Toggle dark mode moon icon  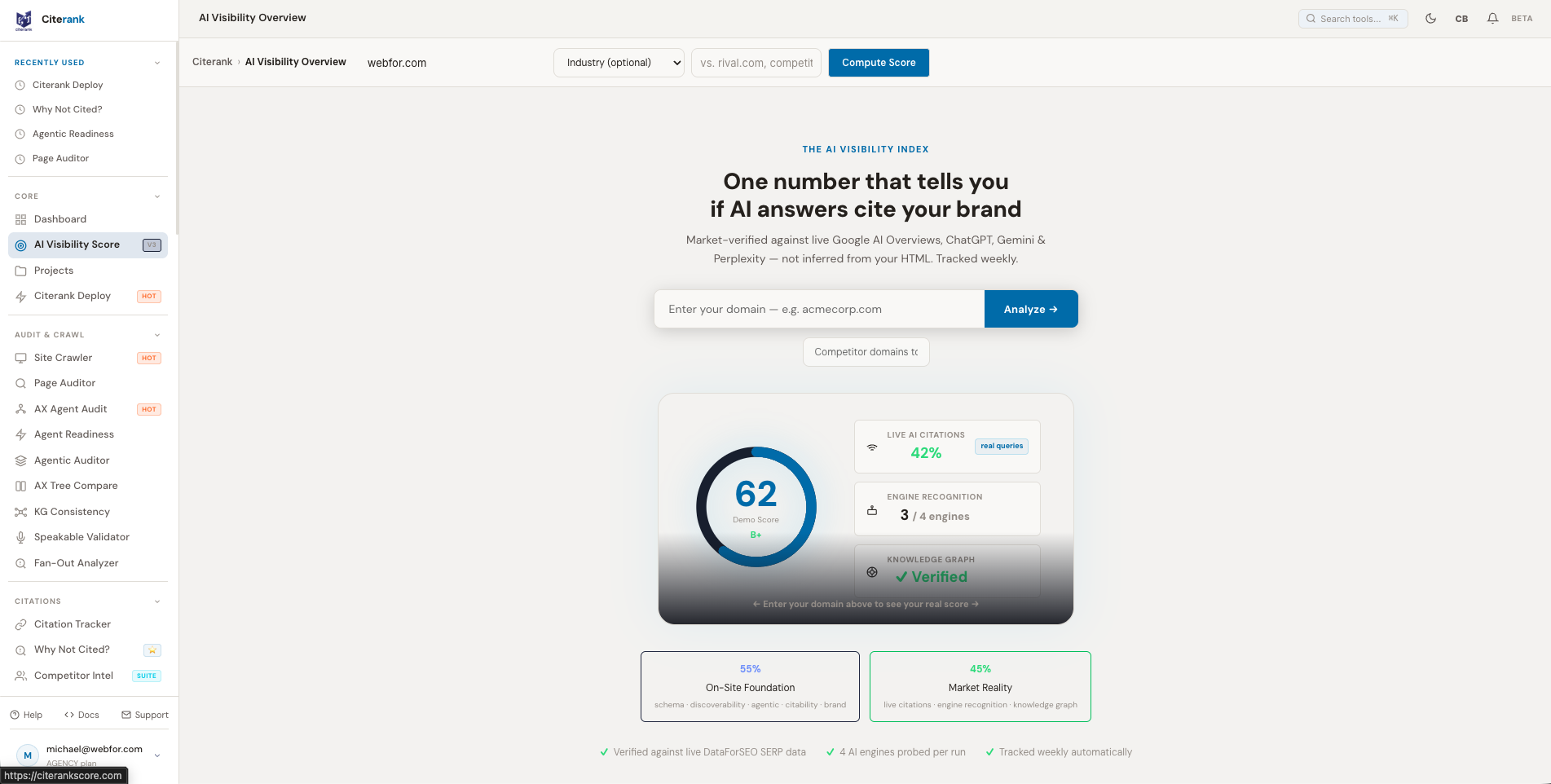click(1430, 18)
